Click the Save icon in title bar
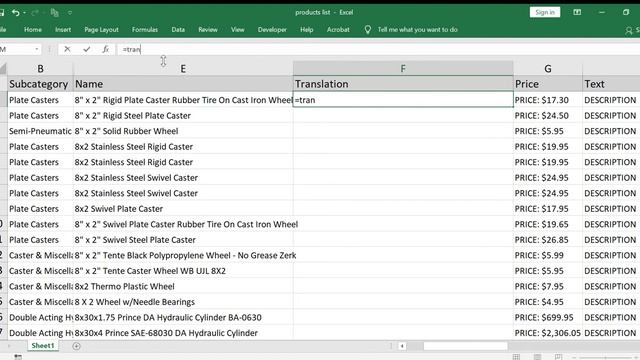 [2, 13]
